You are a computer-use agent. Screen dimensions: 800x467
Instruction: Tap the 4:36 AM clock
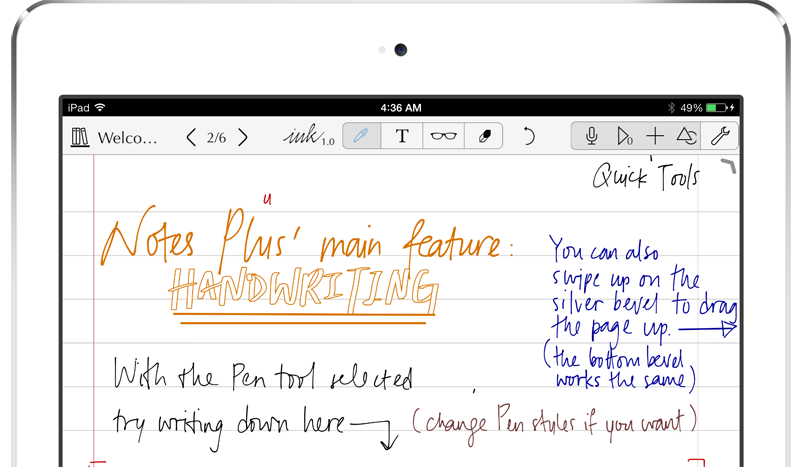(x=401, y=108)
